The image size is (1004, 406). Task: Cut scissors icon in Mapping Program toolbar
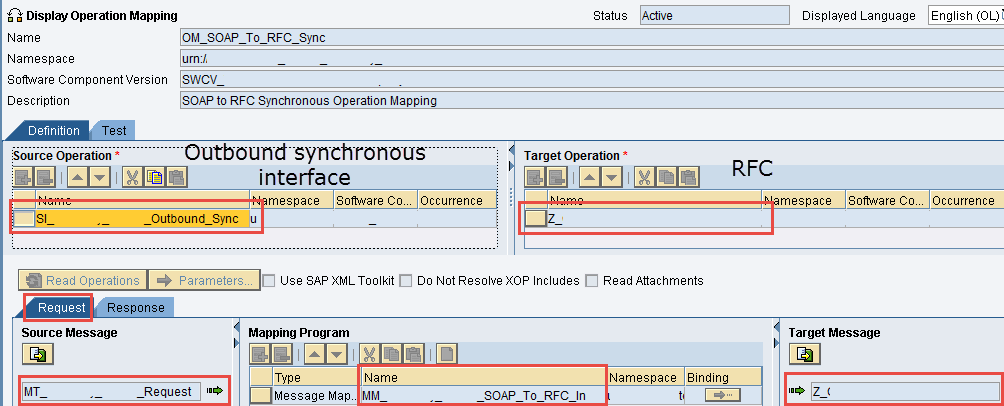369,353
